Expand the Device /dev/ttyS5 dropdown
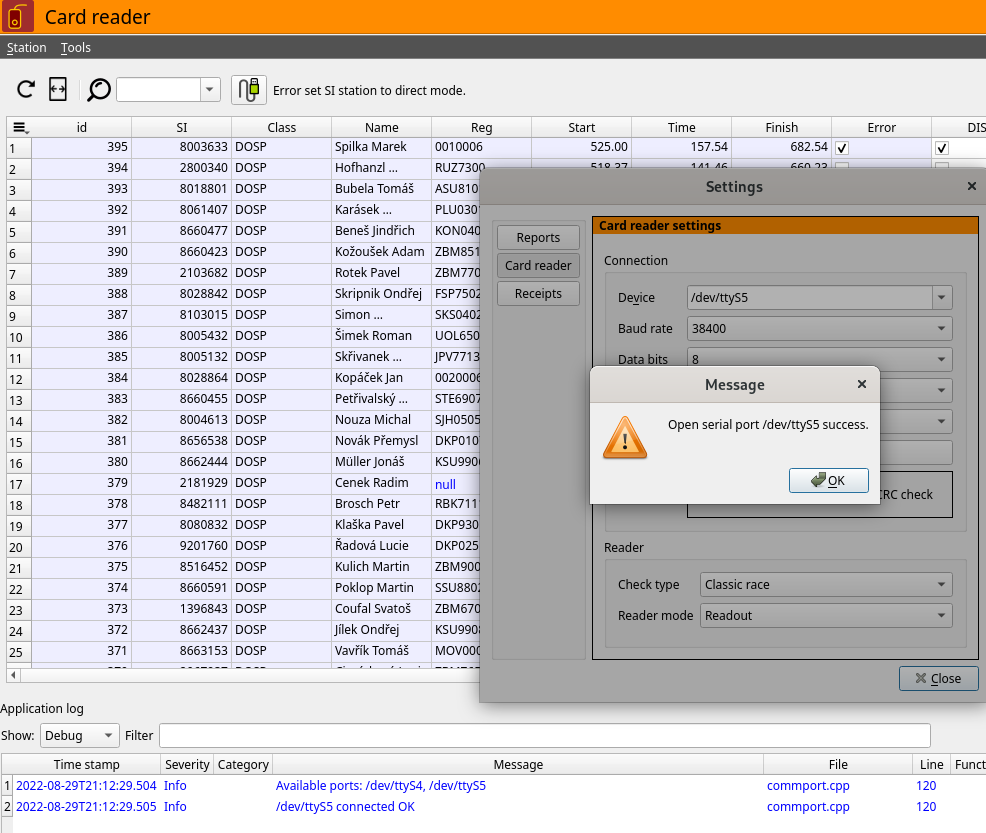 coord(941,297)
